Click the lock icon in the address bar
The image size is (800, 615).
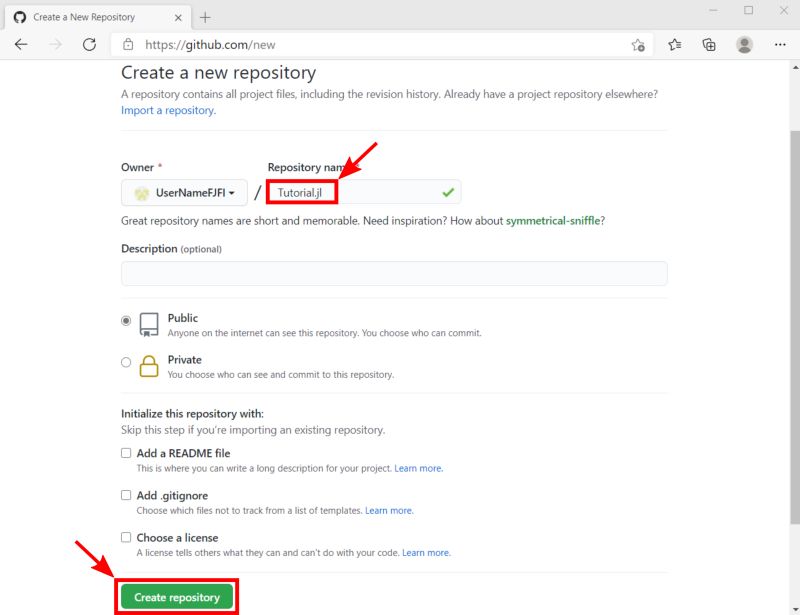128,44
